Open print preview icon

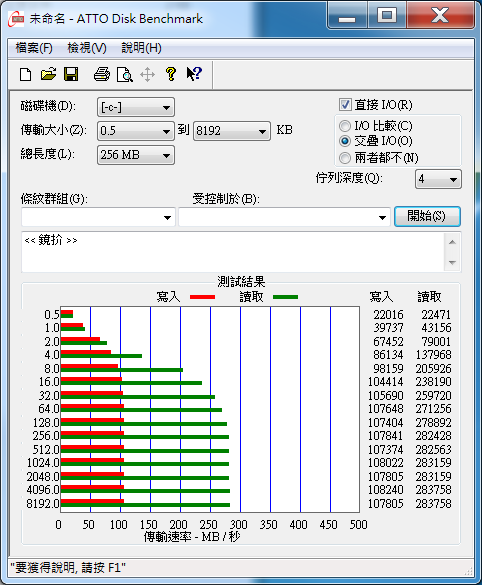click(x=125, y=75)
